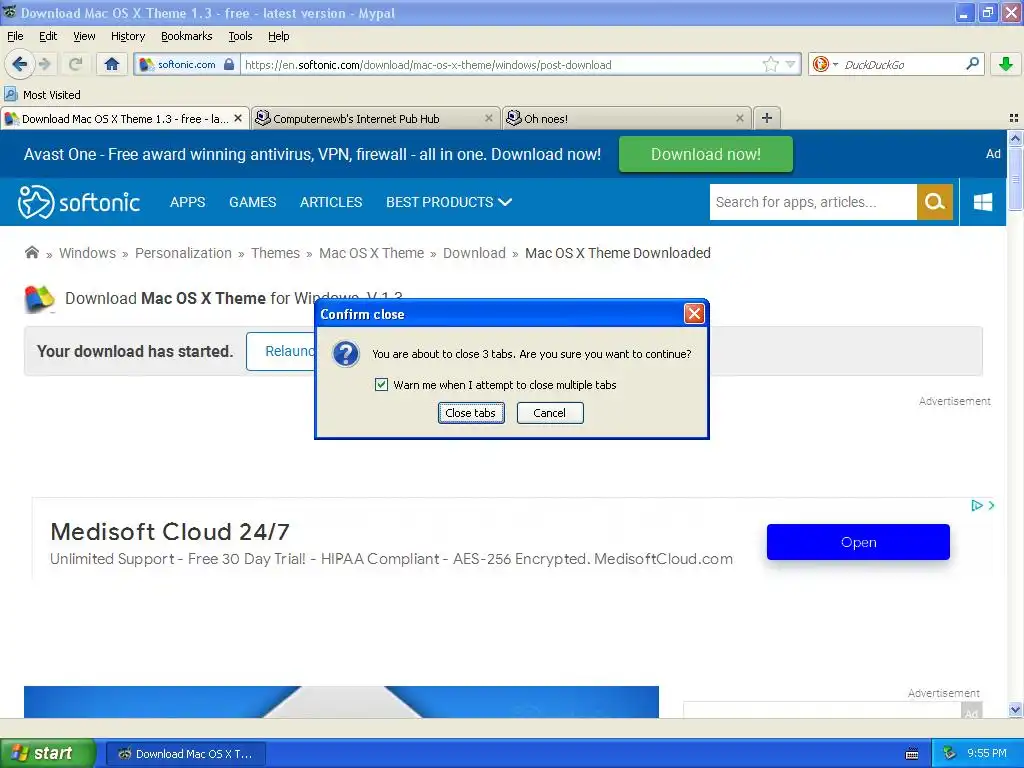Click the Softonic logo
Viewport: 1024px width, 768px height.
click(78, 202)
